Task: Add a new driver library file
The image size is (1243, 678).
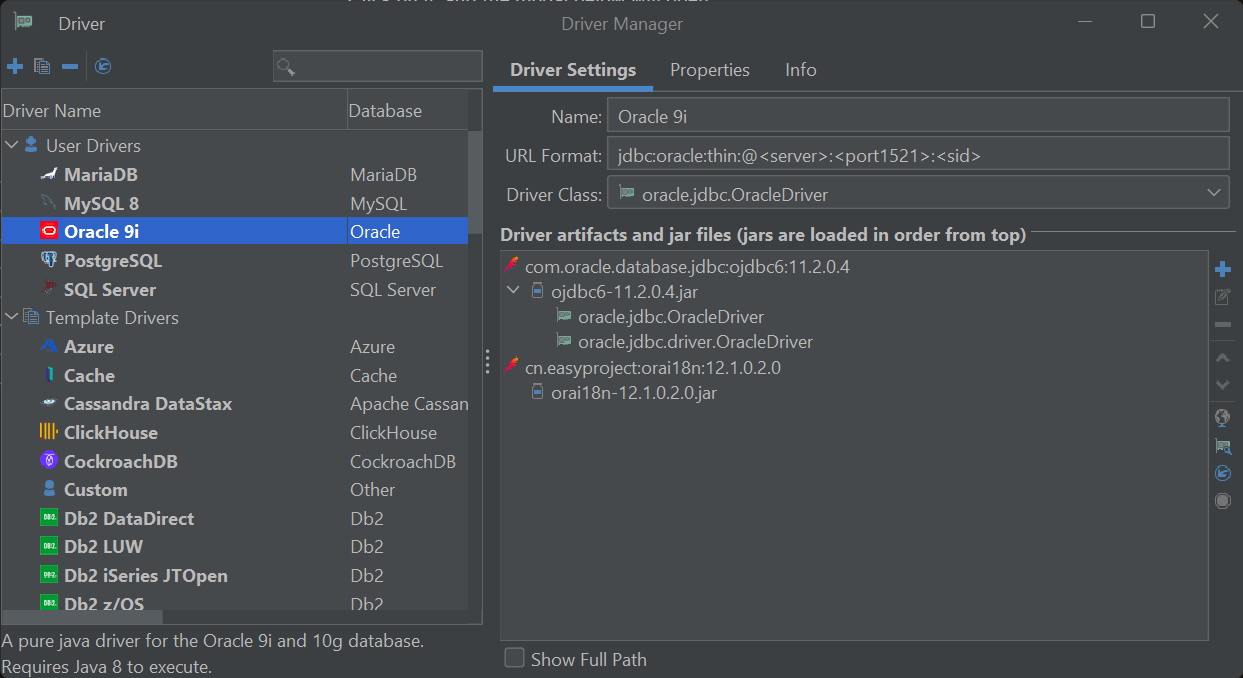Action: point(1222,268)
